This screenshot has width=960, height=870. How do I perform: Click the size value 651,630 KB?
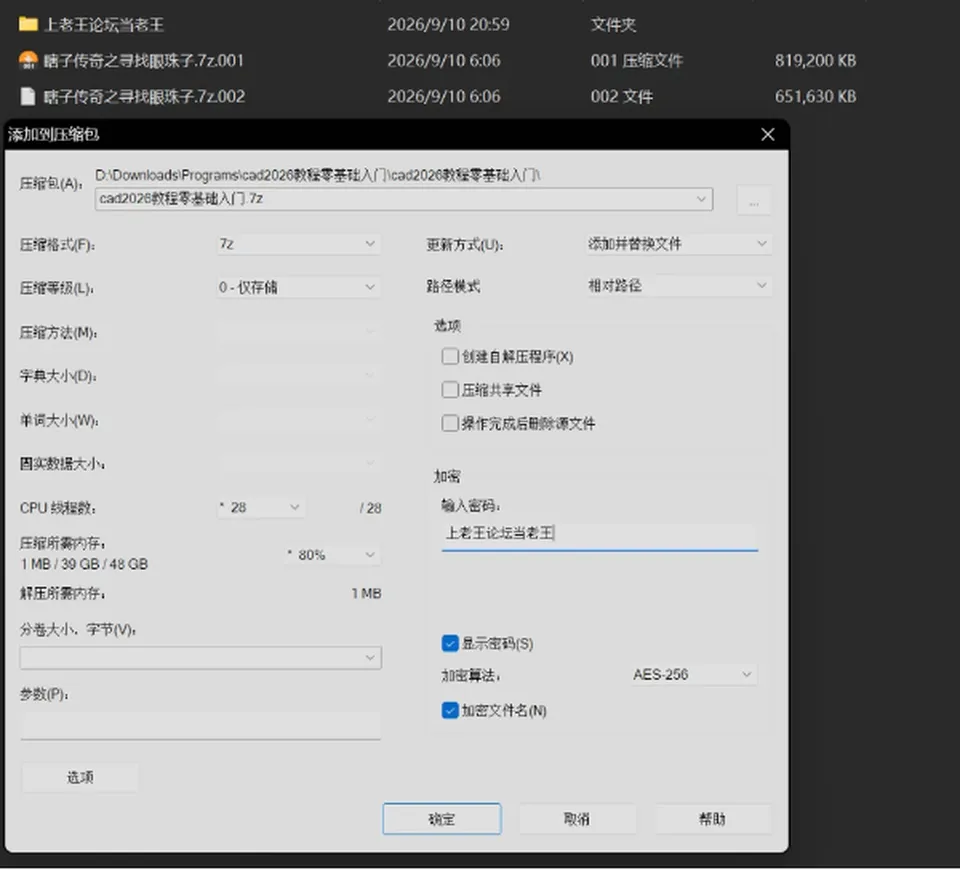click(815, 96)
